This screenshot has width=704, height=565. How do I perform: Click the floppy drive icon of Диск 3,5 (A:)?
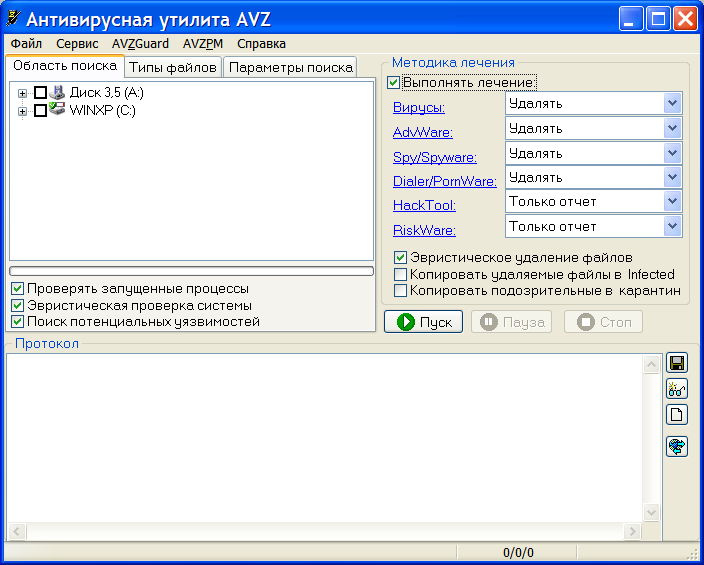pos(57,92)
